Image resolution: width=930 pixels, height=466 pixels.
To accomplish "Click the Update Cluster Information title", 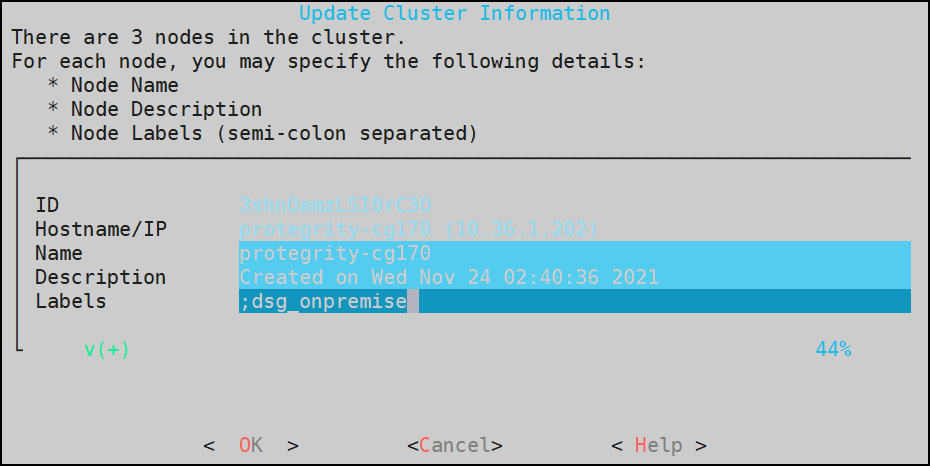I will (x=454, y=13).
